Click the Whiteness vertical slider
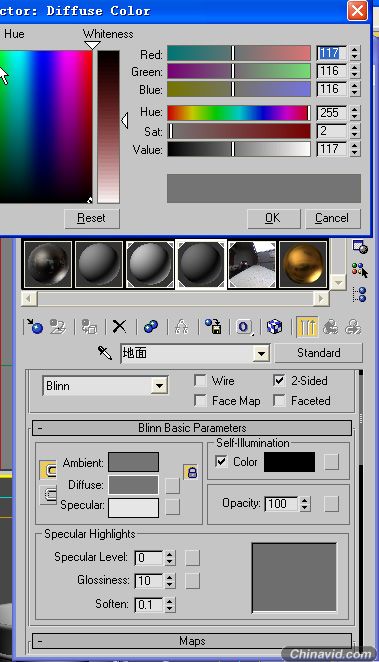Viewport: 379px width, 662px height. pos(108,127)
